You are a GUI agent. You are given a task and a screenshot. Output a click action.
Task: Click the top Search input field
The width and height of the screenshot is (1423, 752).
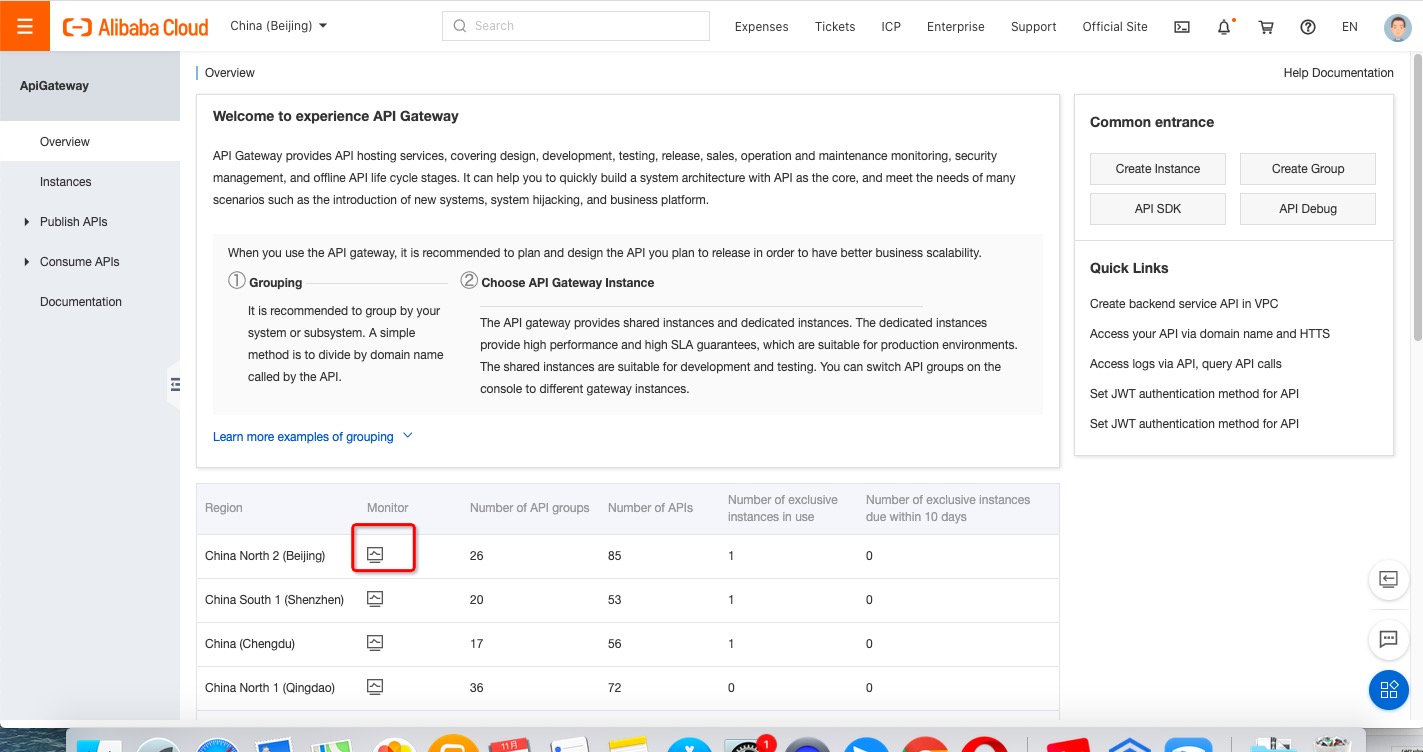point(575,26)
